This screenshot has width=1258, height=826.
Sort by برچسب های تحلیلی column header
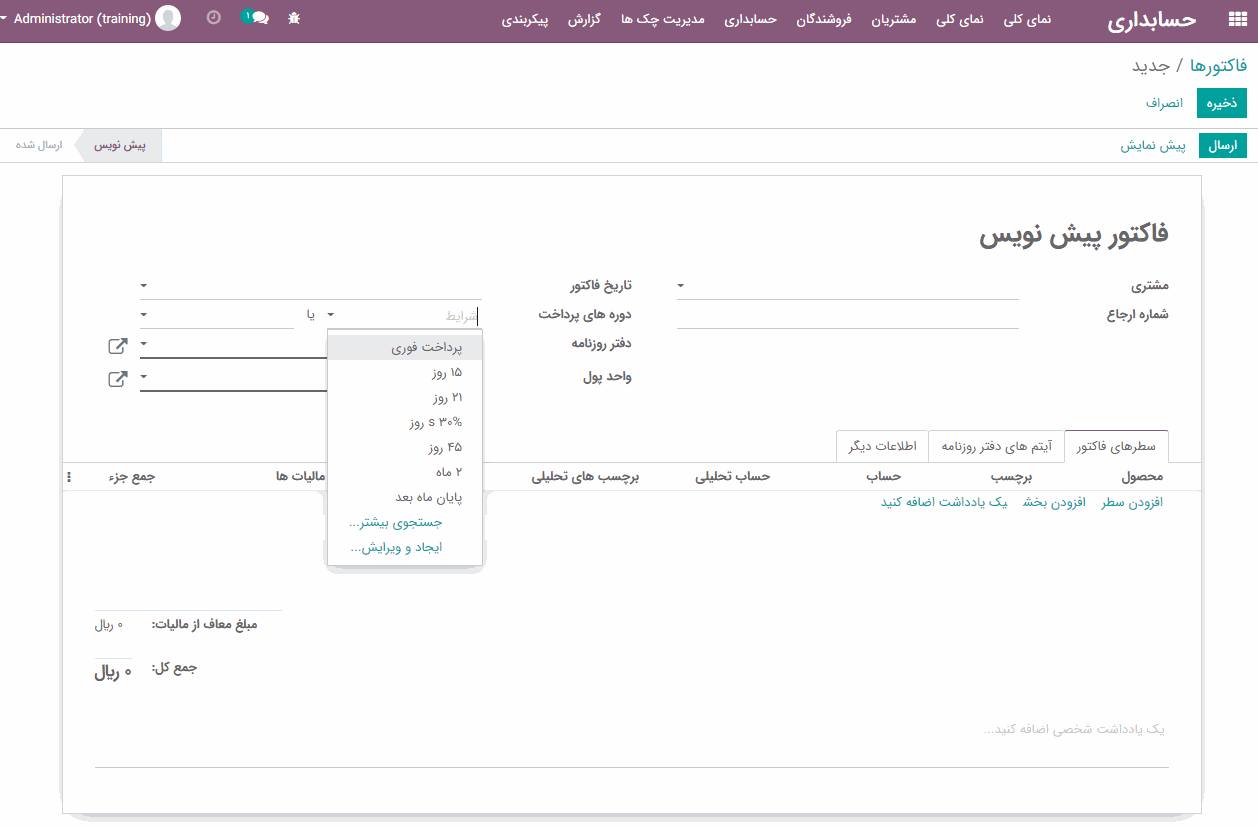pos(586,477)
